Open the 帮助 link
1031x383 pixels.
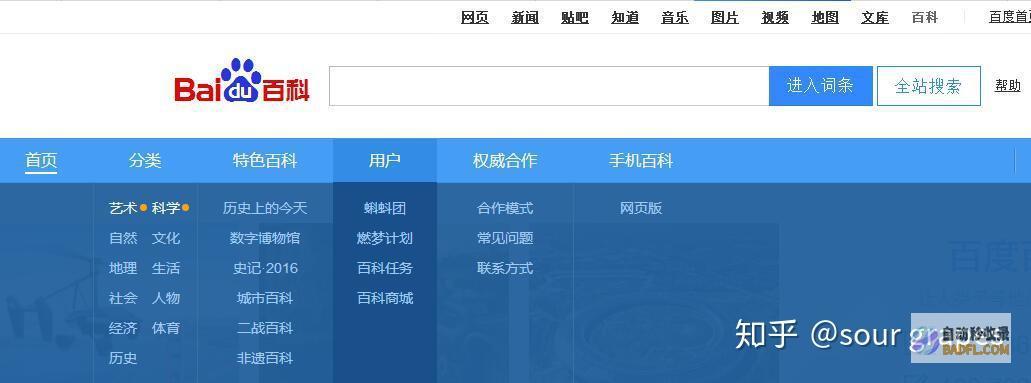pyautogui.click(x=1007, y=86)
